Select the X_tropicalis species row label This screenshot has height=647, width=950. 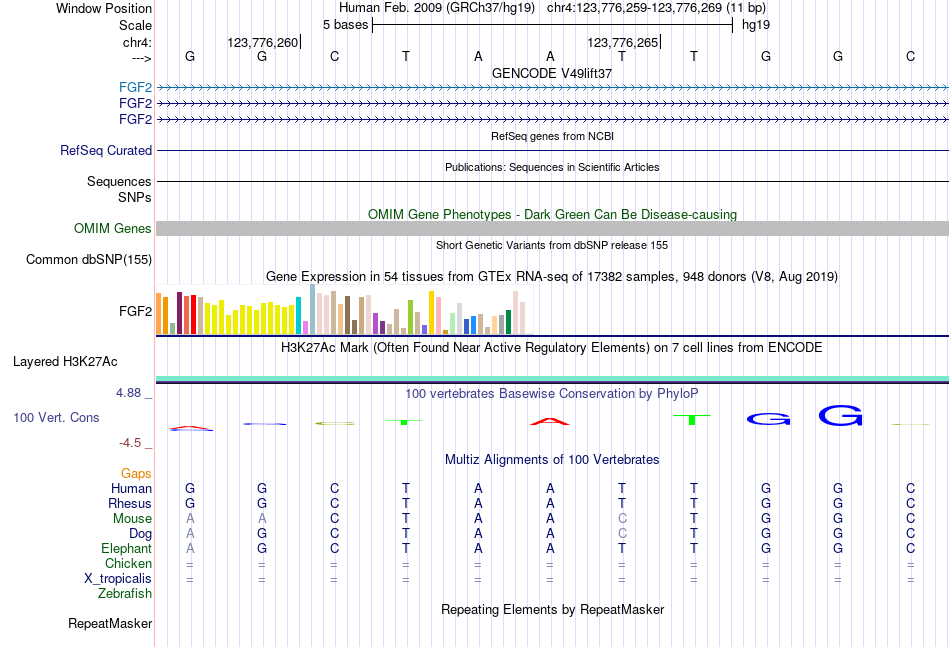118,579
